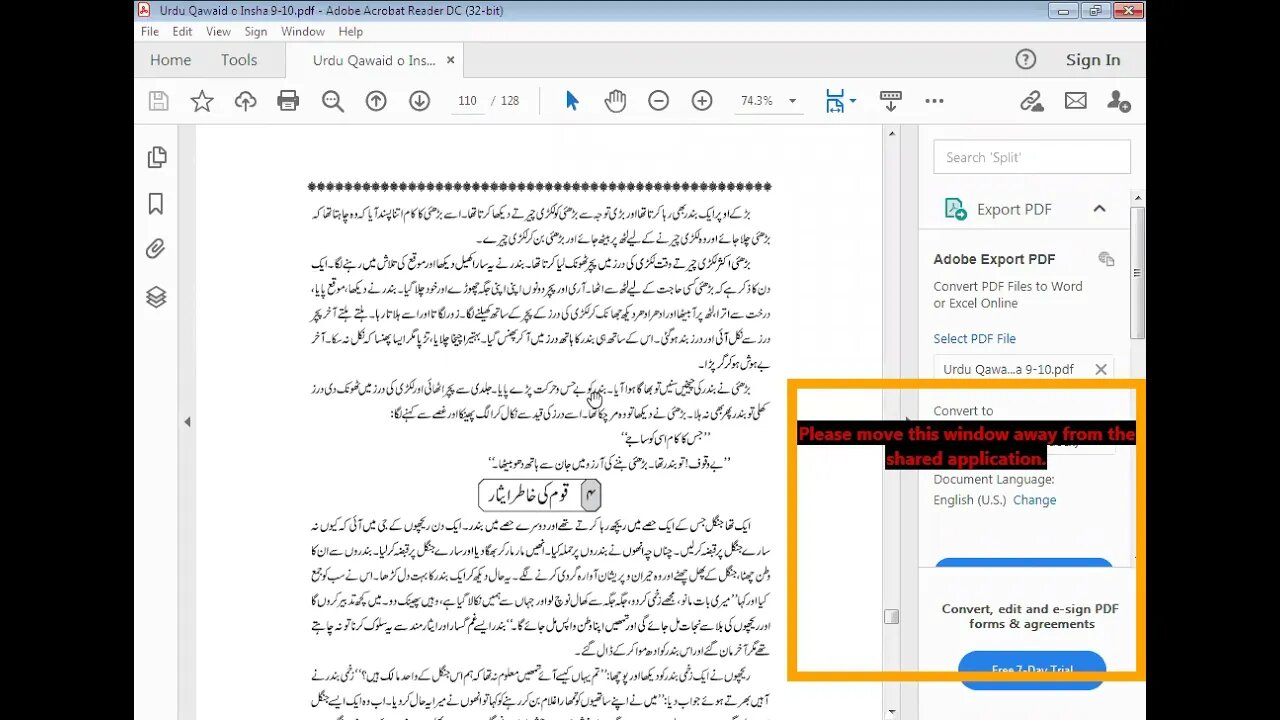Activate the Hand pan tool
Image resolution: width=1280 pixels, height=720 pixels.
click(615, 101)
